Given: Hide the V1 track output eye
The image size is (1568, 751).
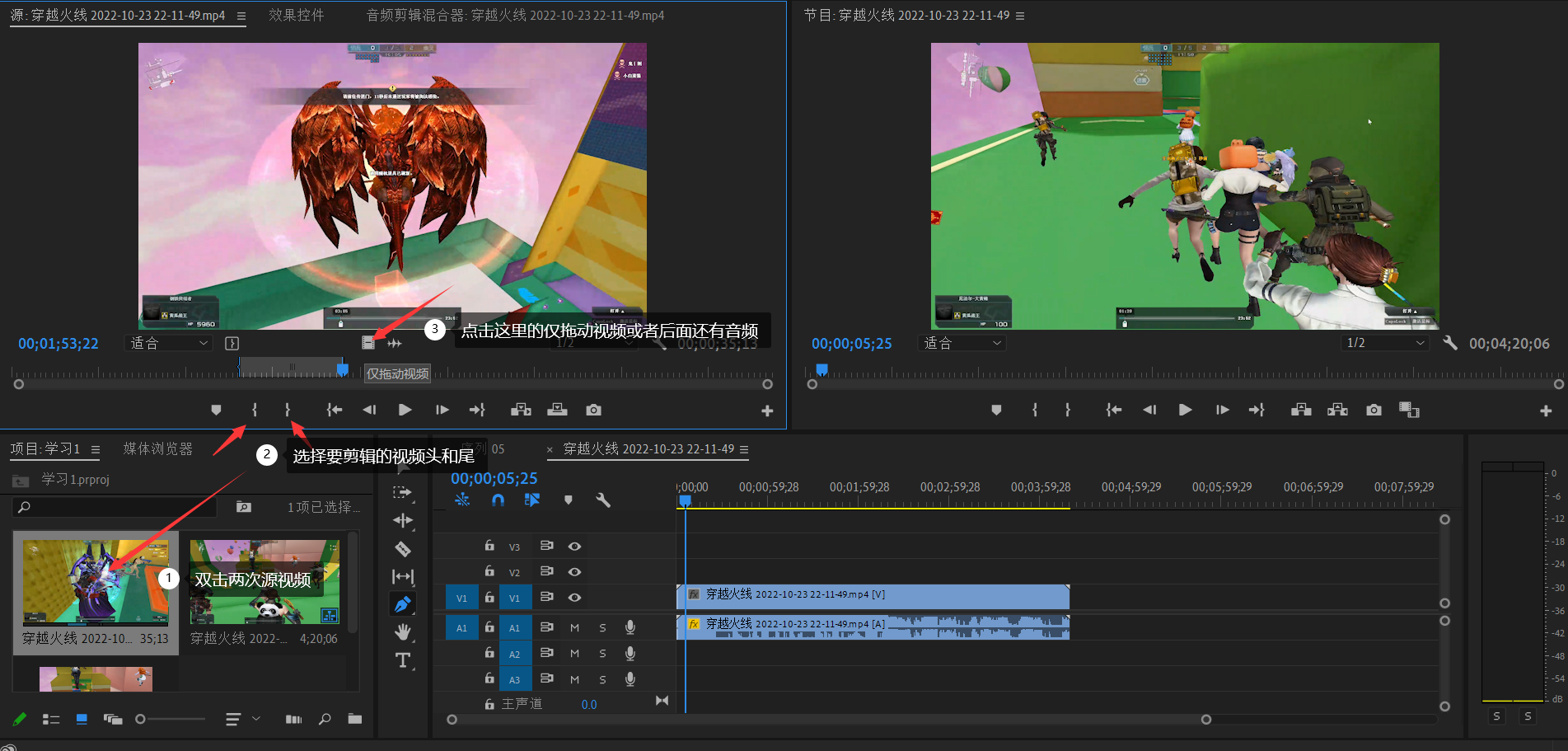Looking at the screenshot, I should (574, 598).
